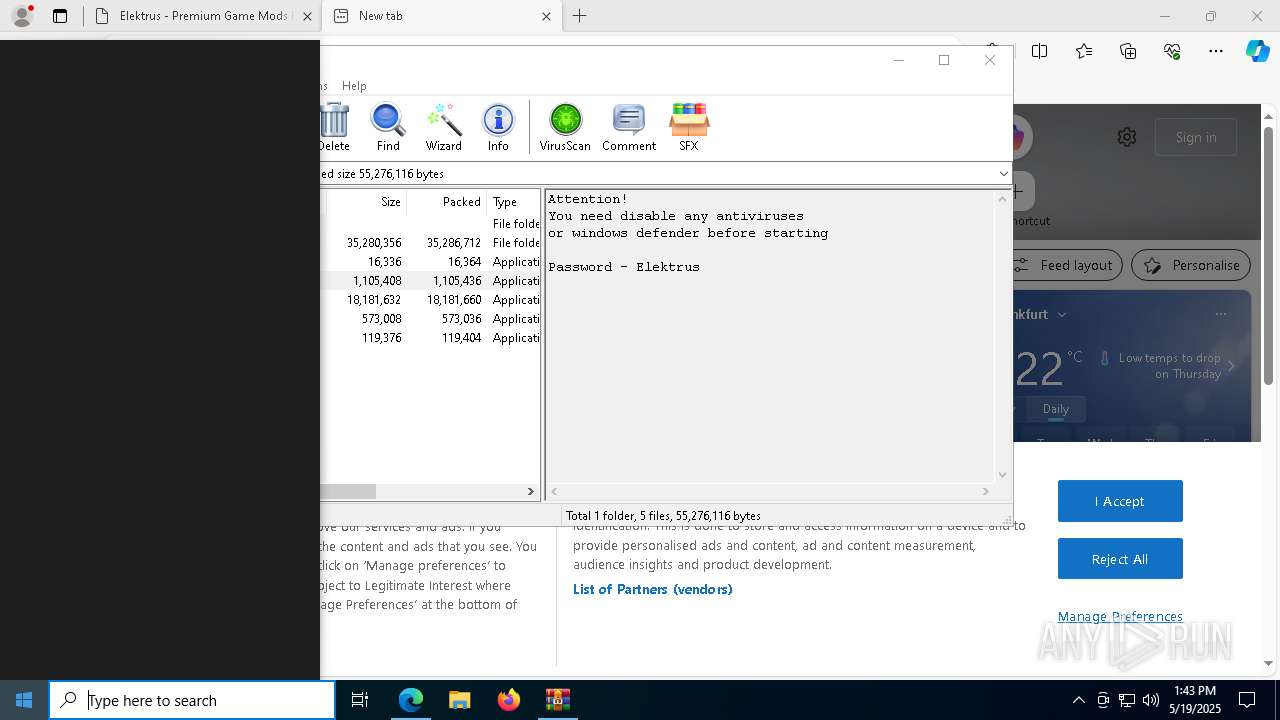Image resolution: width=1280 pixels, height=720 pixels.
Task: Click the Personalise button
Action: click(x=1191, y=265)
